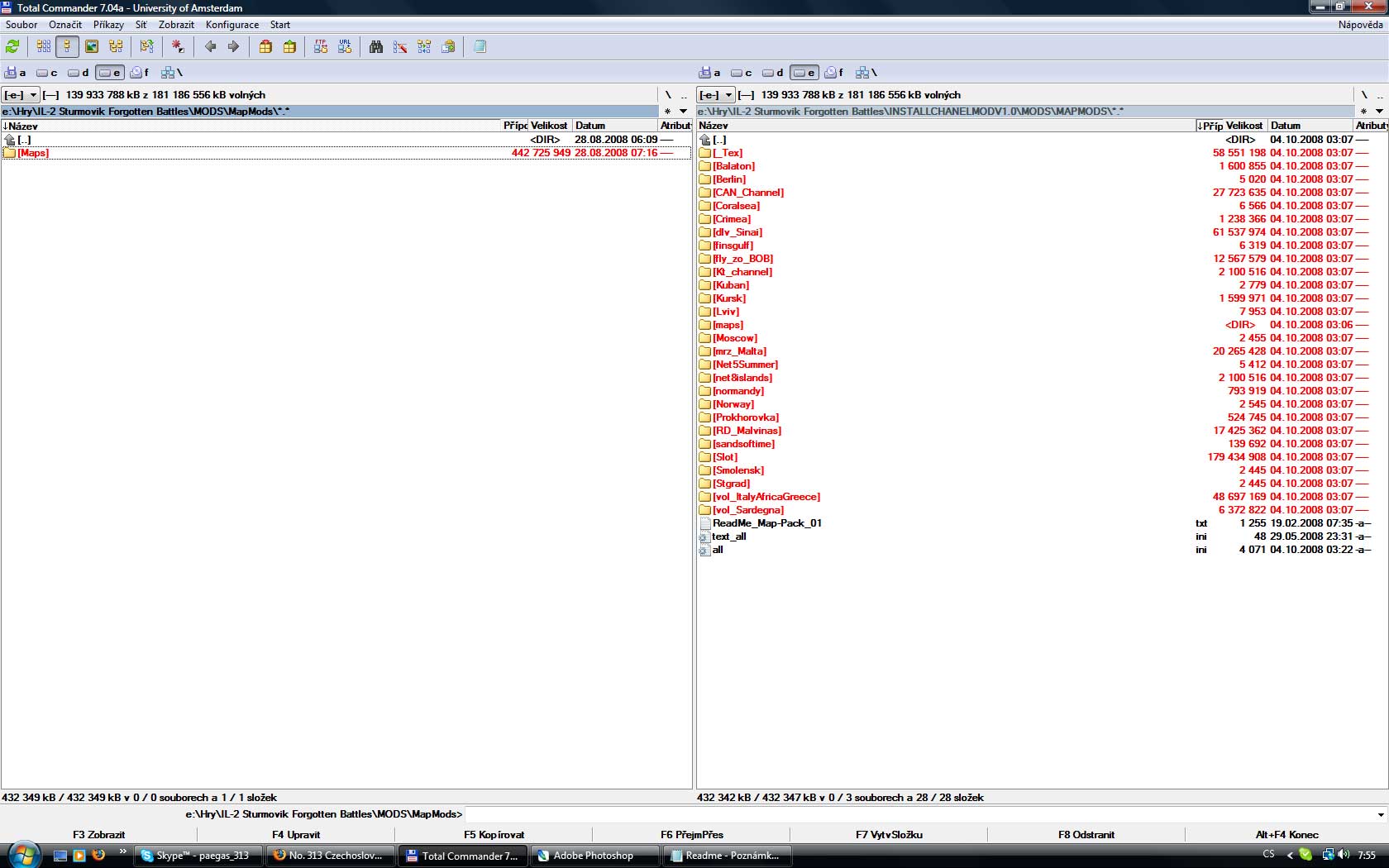Switch to Readme - Poznámk taskbar window
Image resolution: width=1389 pixels, height=868 pixels.
(x=727, y=856)
